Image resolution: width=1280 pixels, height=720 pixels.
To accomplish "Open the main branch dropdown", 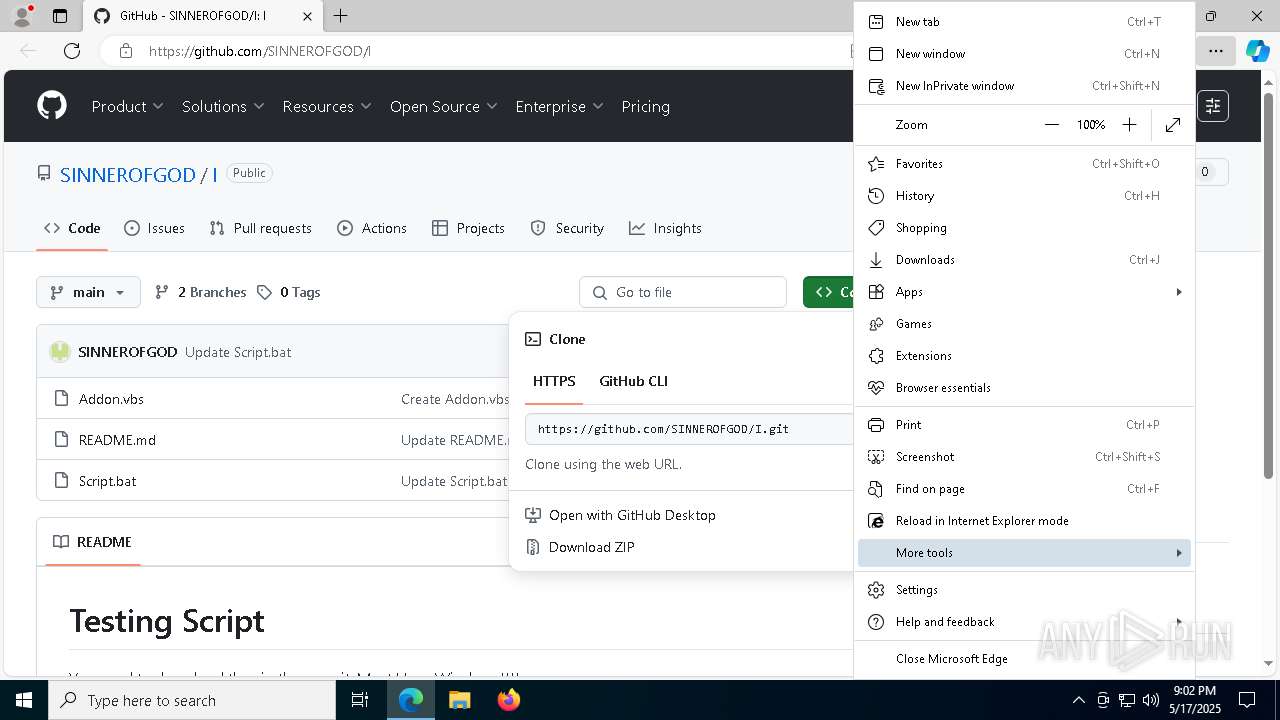I will click(x=88, y=292).
